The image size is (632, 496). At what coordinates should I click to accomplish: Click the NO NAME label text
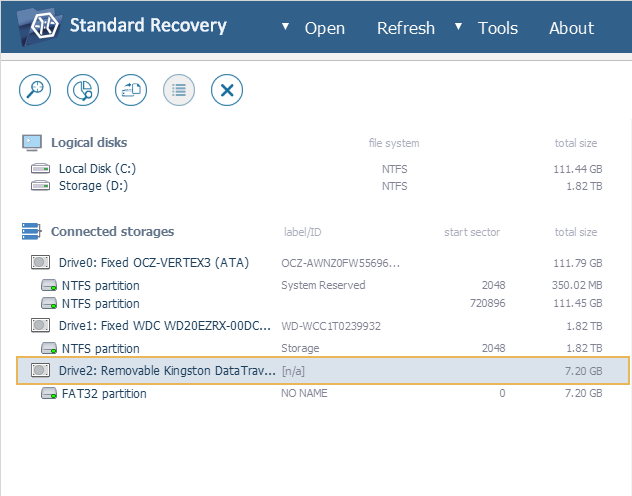(304, 393)
